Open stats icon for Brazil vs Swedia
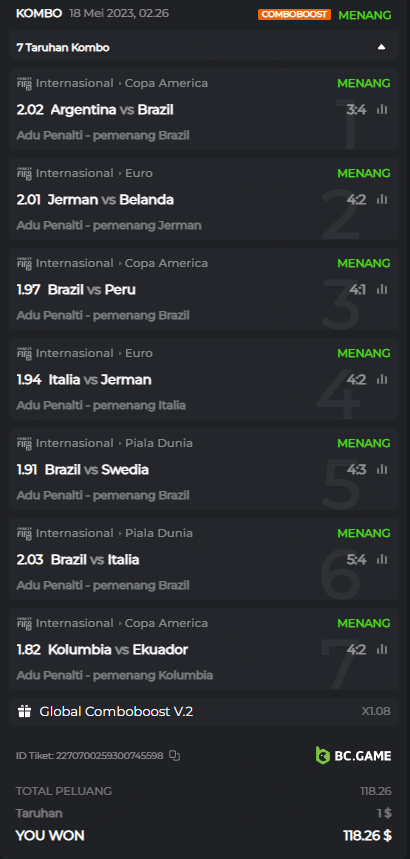410x859 pixels. [x=382, y=469]
